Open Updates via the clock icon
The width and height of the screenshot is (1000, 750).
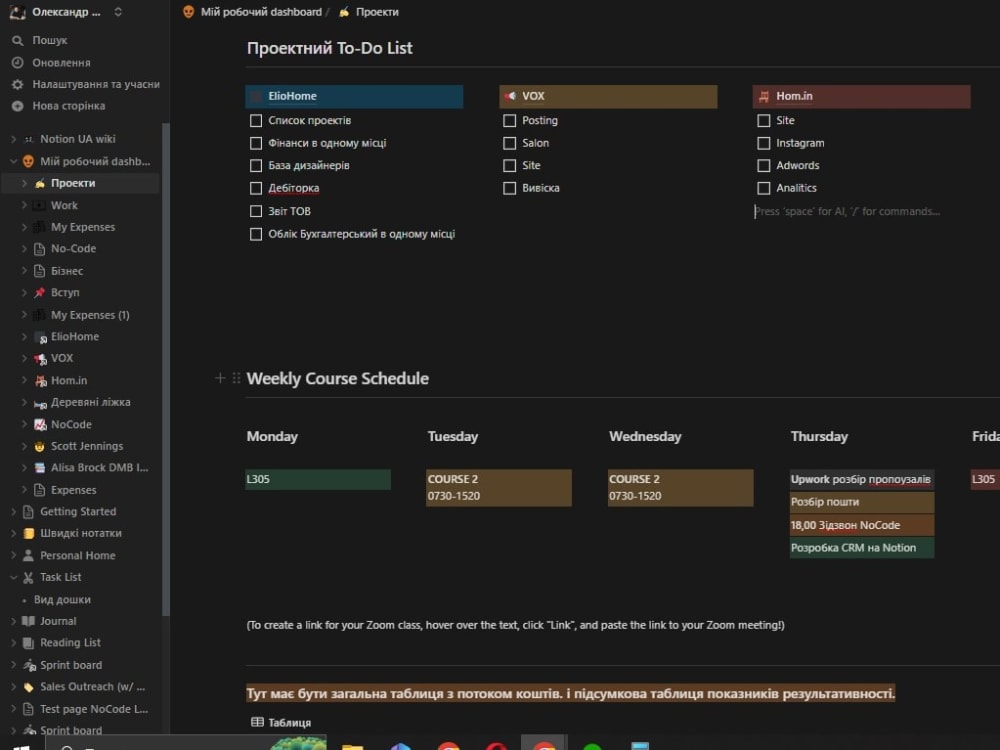(17, 62)
